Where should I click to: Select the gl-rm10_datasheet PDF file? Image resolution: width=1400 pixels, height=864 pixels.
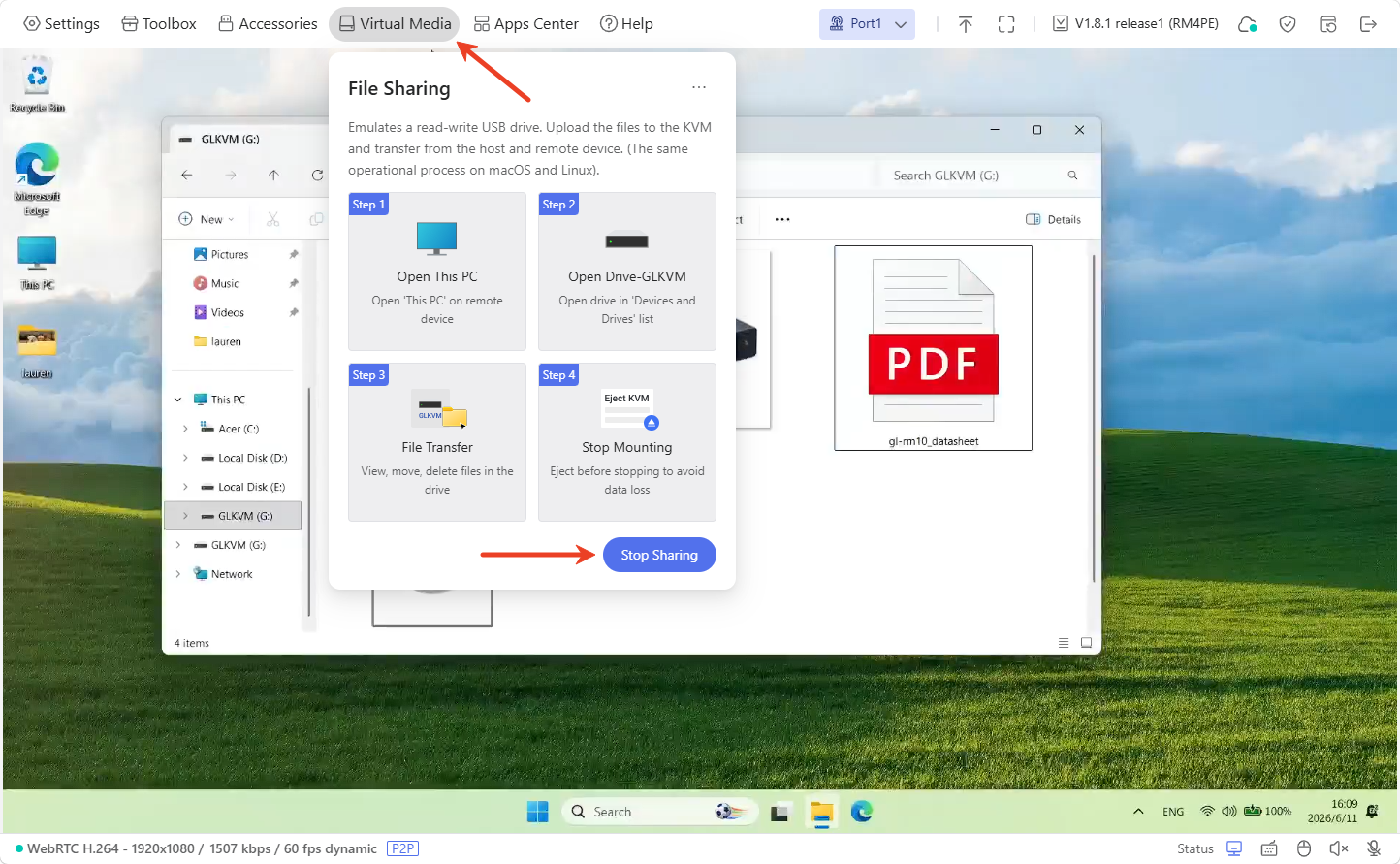click(x=933, y=347)
